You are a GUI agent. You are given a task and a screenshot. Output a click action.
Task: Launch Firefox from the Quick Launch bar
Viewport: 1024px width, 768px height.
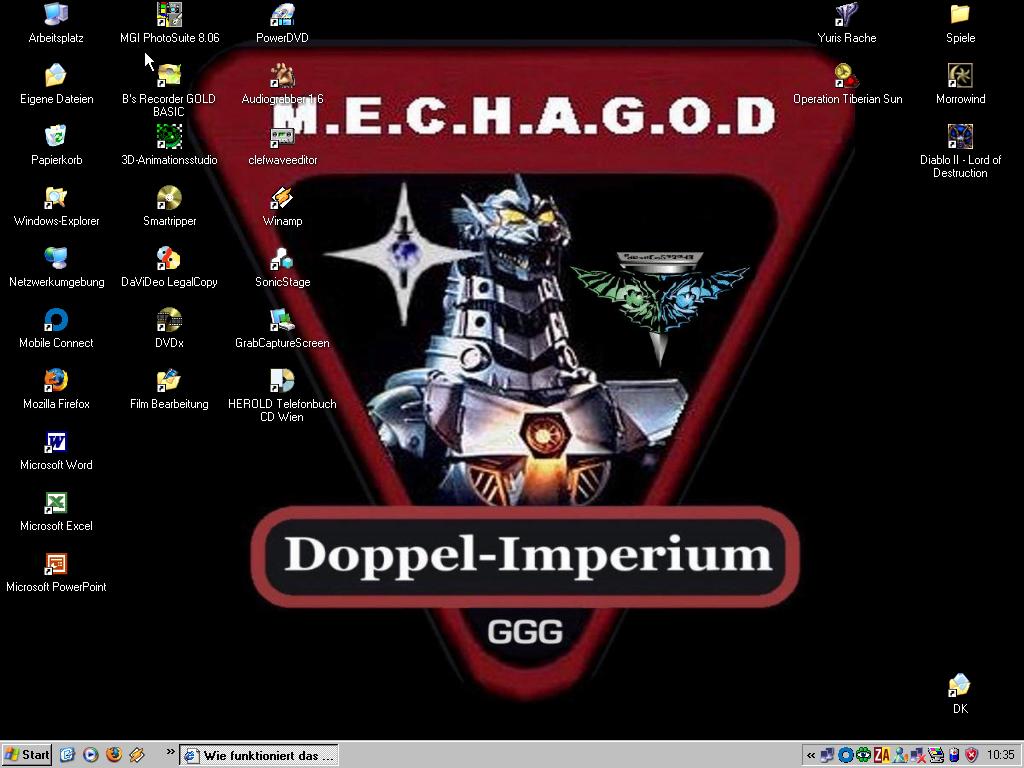point(114,755)
